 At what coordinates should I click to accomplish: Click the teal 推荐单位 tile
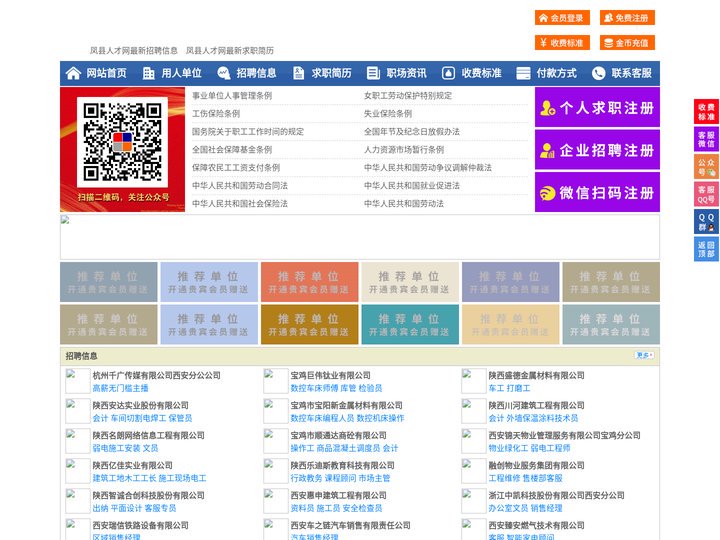tap(410, 324)
